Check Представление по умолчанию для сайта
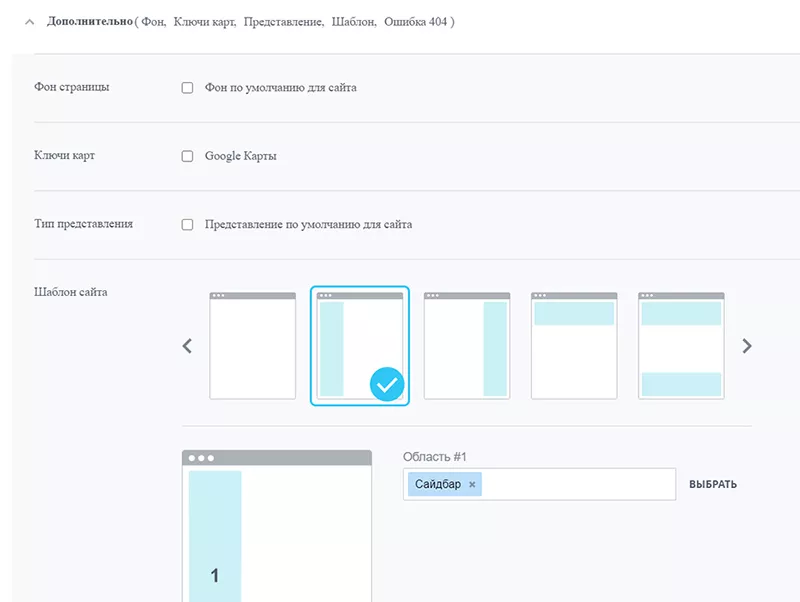 point(187,224)
